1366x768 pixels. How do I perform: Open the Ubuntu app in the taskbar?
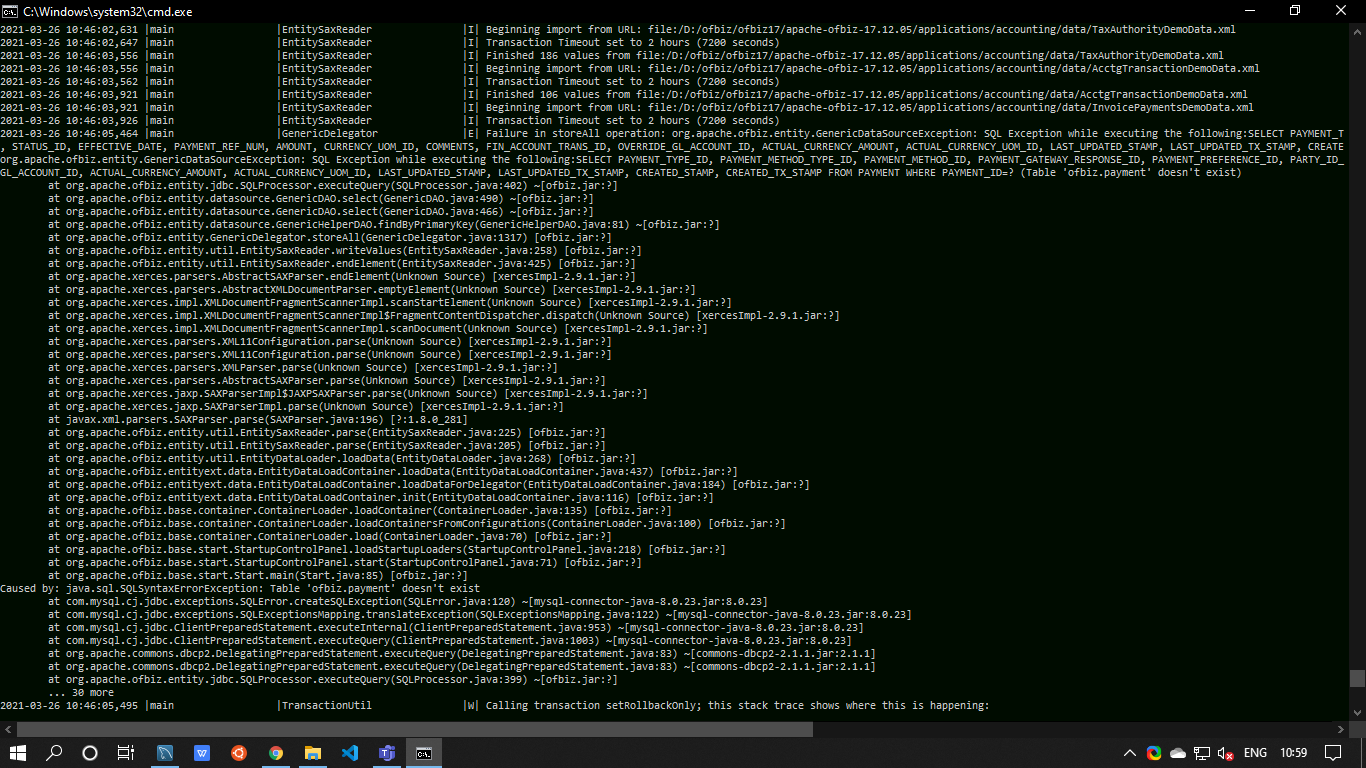point(238,753)
